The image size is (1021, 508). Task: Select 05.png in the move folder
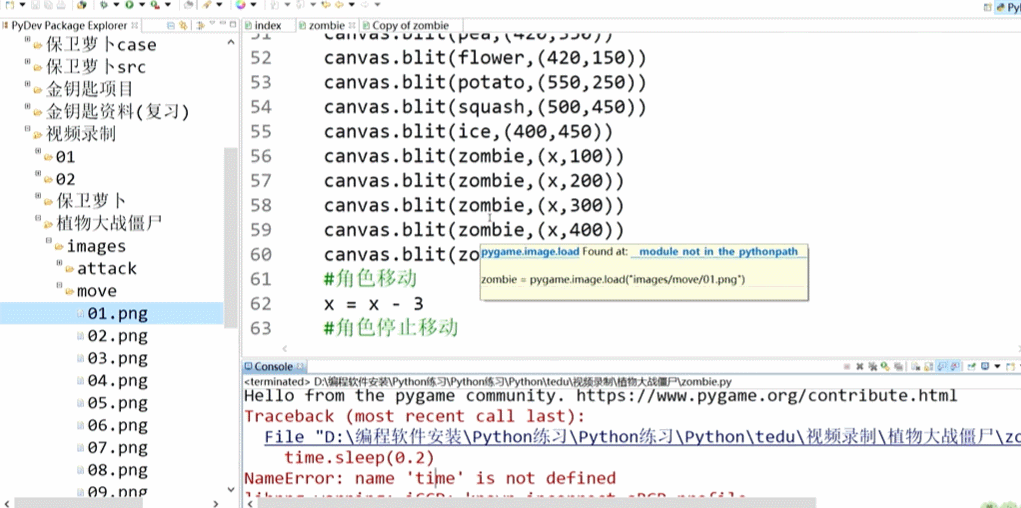(x=117, y=403)
